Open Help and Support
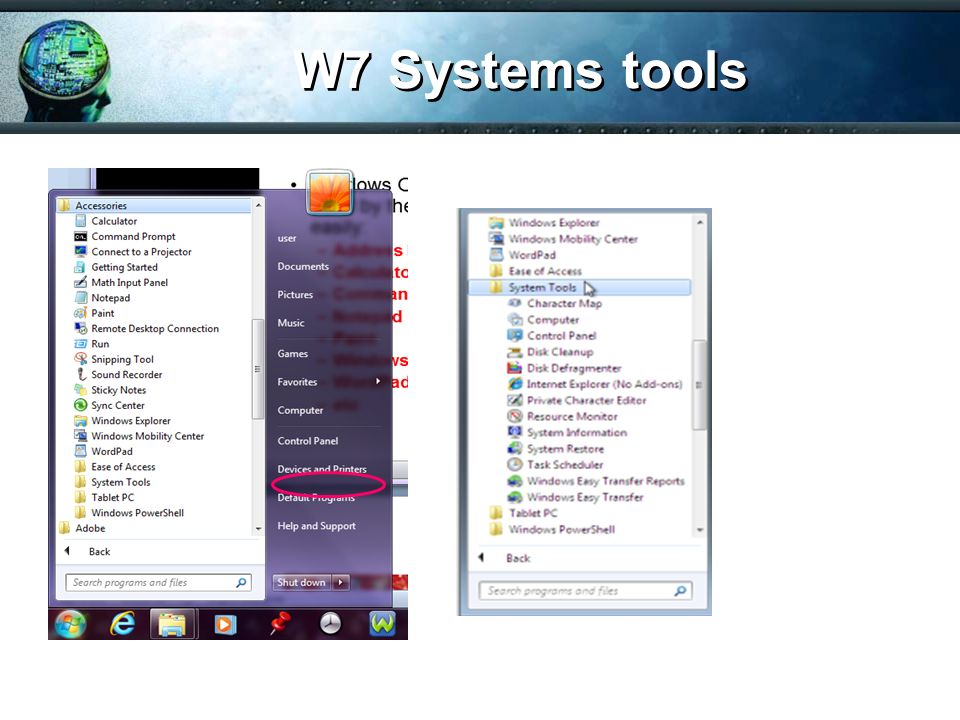Image resolution: width=960 pixels, height=720 pixels. pyautogui.click(x=317, y=526)
